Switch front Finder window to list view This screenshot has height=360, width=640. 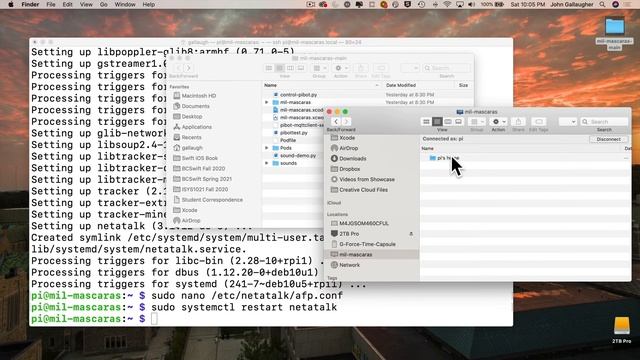tap(437, 122)
